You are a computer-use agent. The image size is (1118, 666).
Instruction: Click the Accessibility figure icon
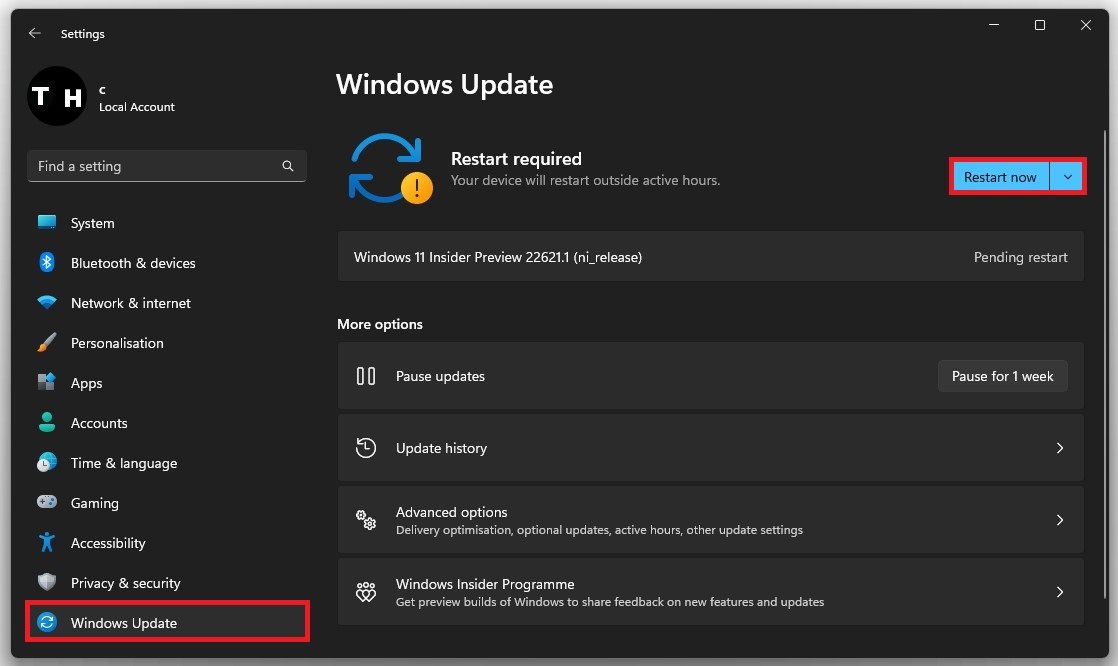47,542
